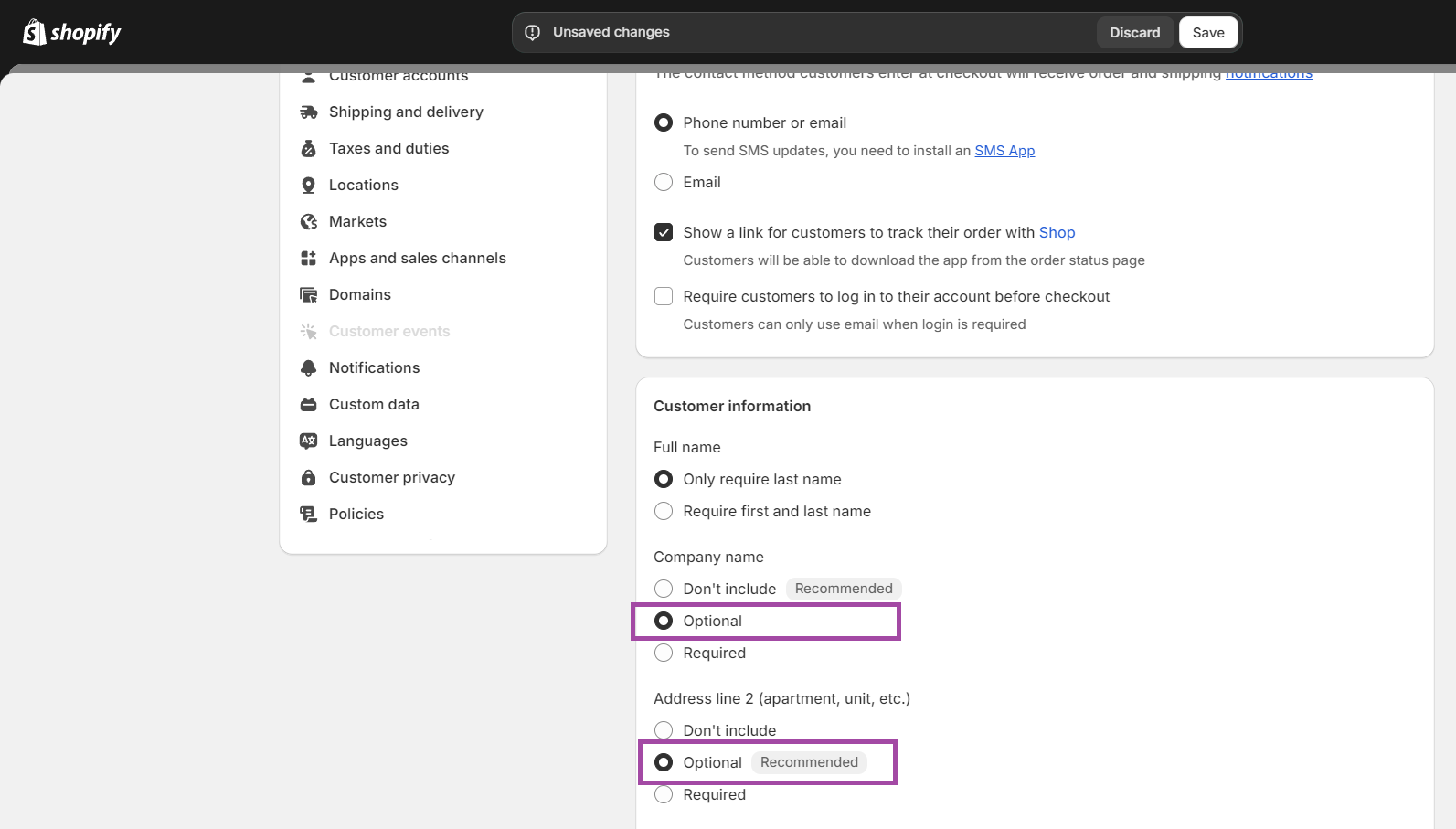This screenshot has width=1456, height=829.
Task: Click the Recommended badge beside Address line 2 Optional
Action: pos(809,762)
